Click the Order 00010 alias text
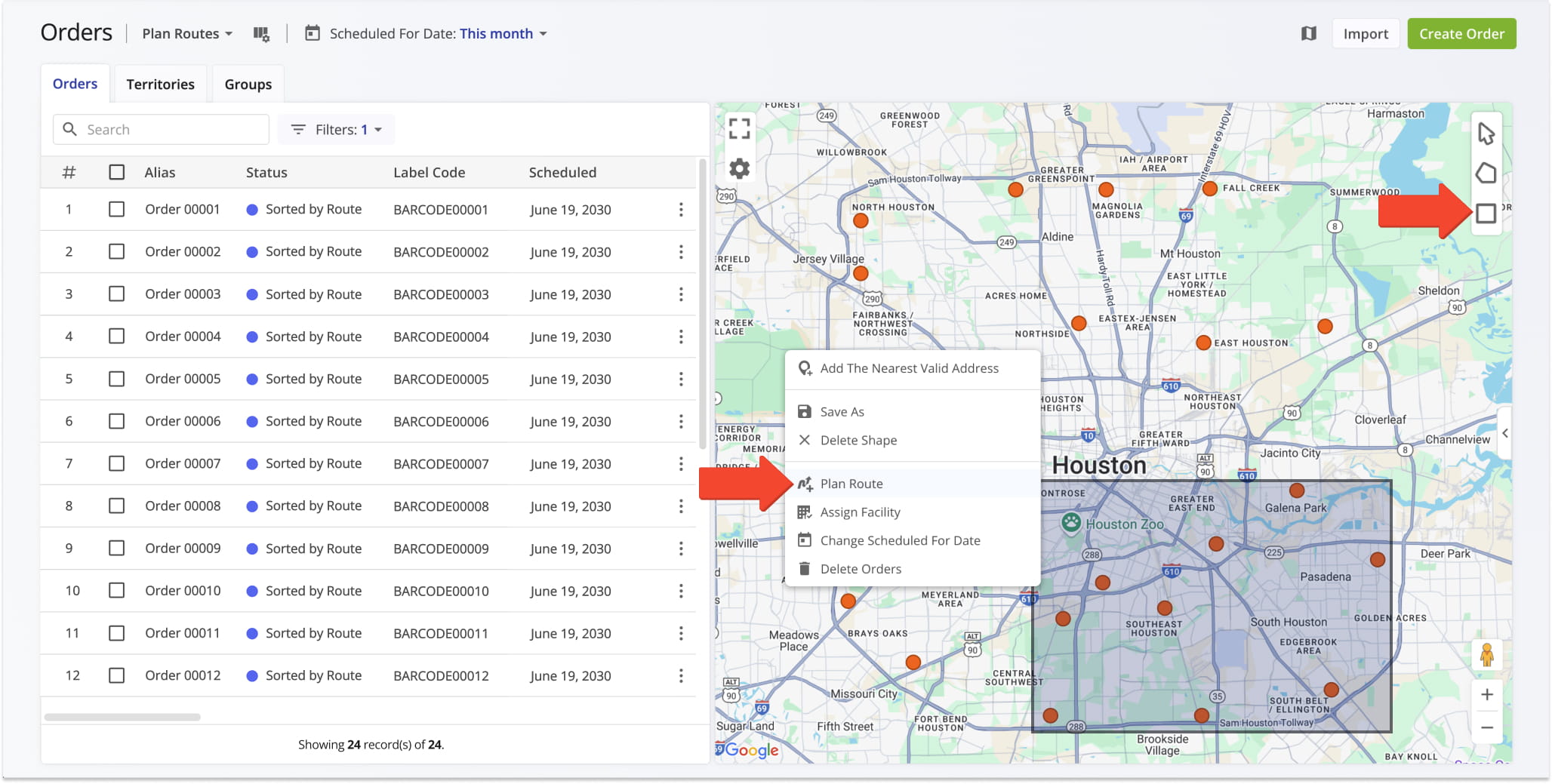Screen dimensions: 1552x784 [183, 591]
